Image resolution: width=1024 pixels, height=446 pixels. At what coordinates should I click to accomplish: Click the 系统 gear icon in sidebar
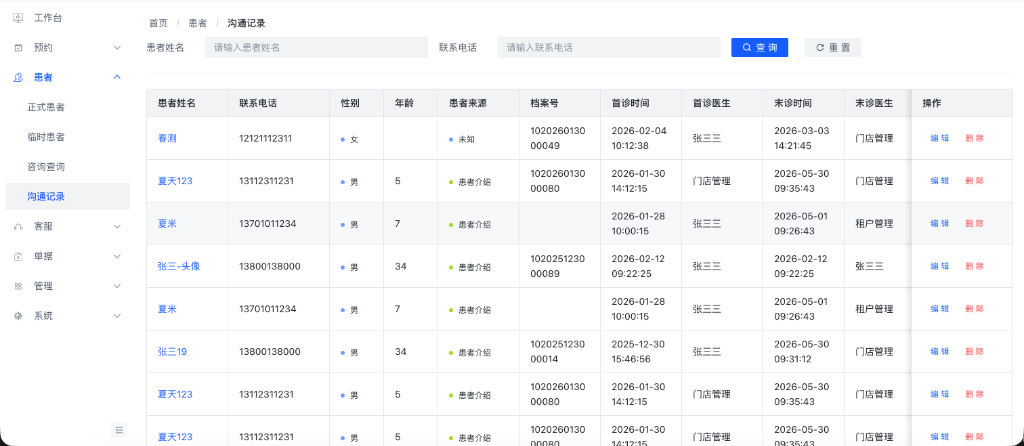[18, 316]
